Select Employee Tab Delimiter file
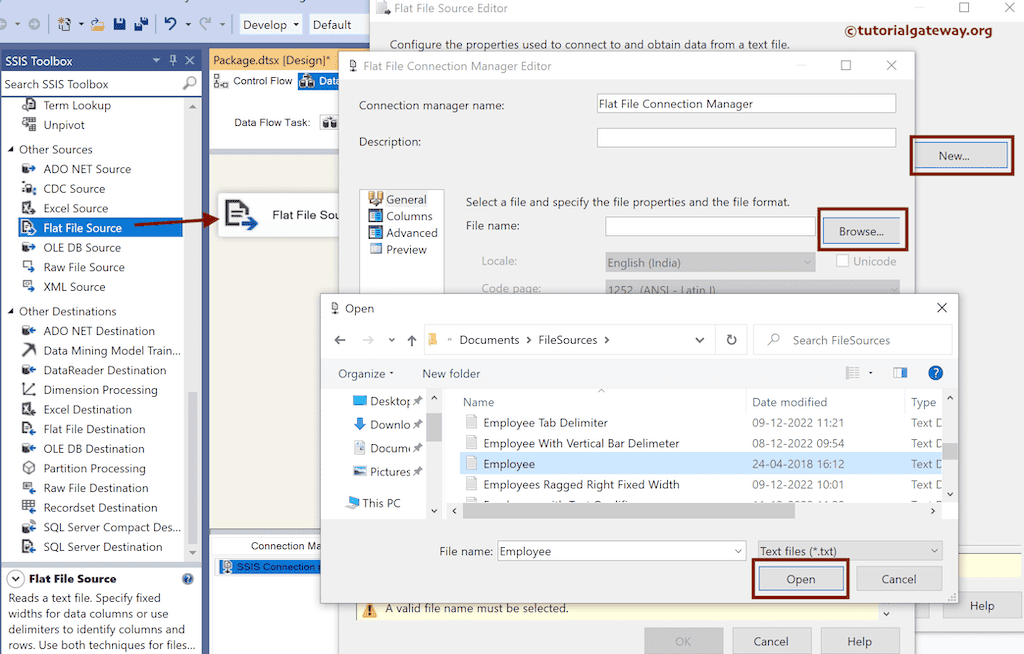Image resolution: width=1024 pixels, height=654 pixels. pyautogui.click(x=545, y=423)
